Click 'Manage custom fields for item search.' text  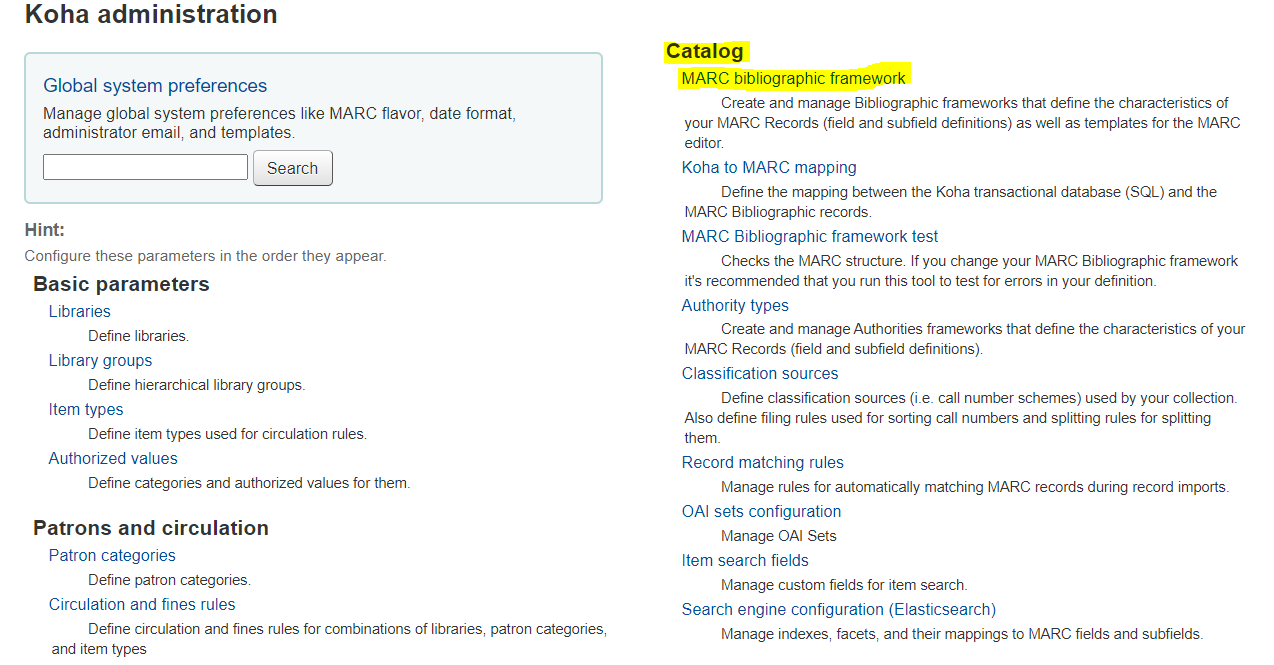point(844,585)
